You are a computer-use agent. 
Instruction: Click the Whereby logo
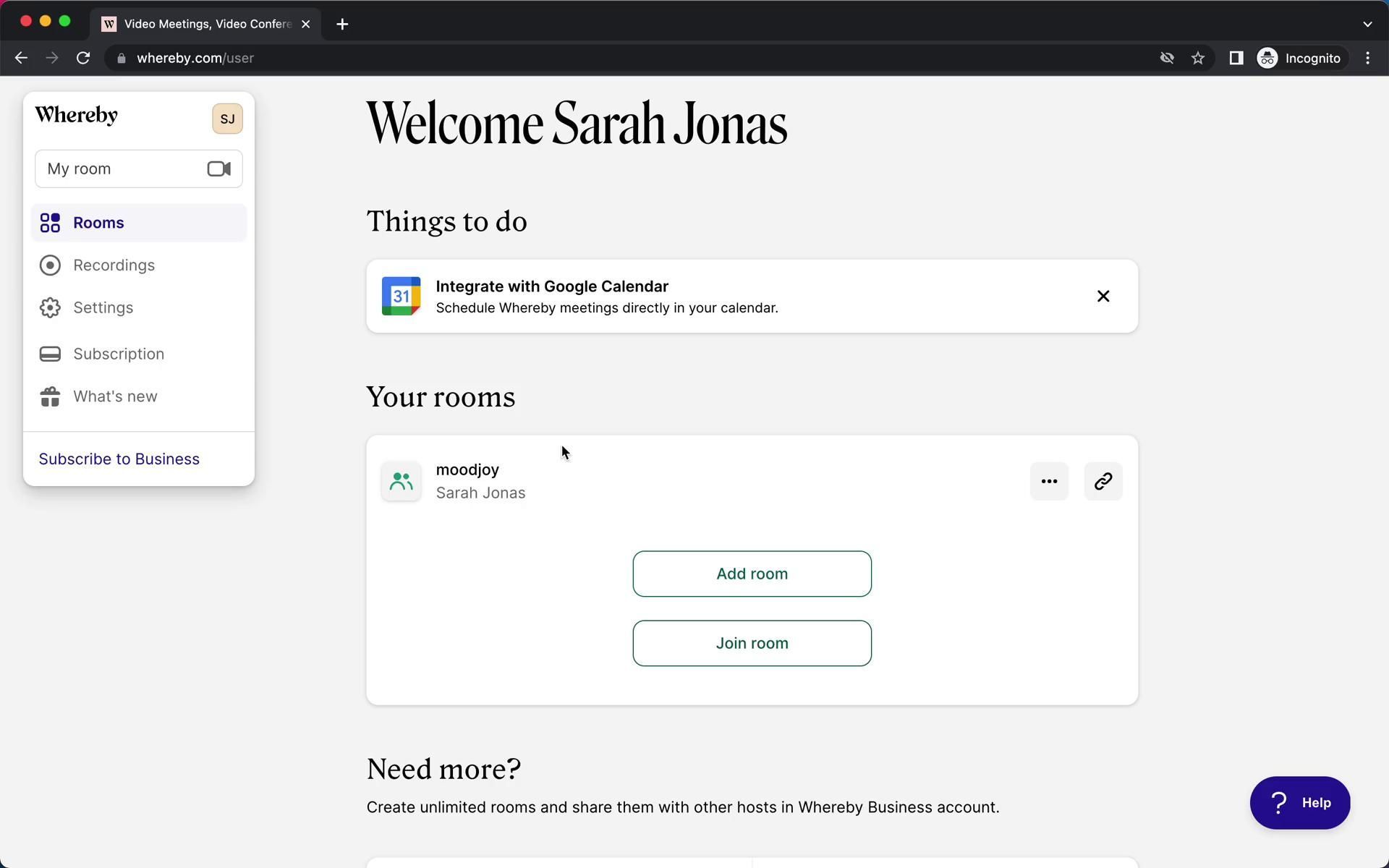click(x=77, y=115)
